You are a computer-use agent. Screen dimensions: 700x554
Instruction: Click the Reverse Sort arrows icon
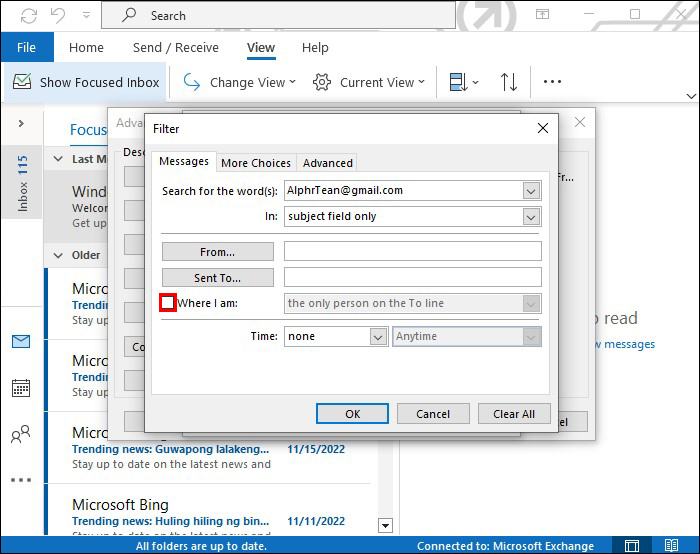point(508,82)
